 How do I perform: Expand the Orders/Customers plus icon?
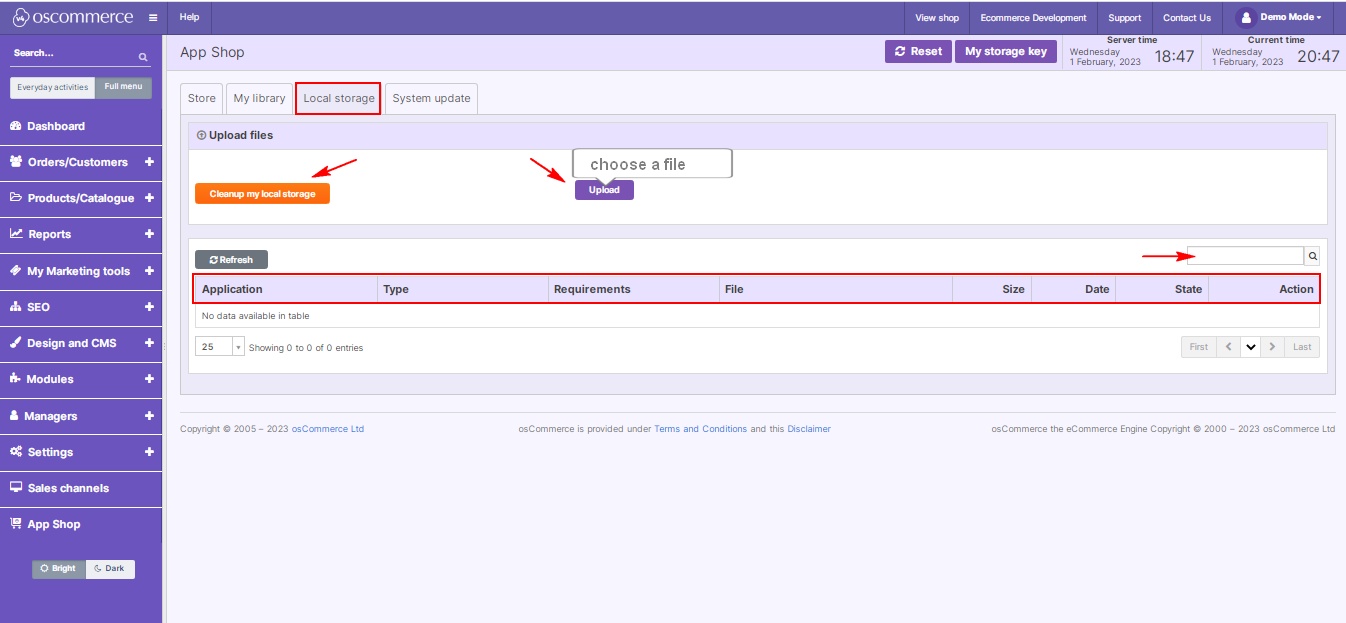(x=149, y=162)
